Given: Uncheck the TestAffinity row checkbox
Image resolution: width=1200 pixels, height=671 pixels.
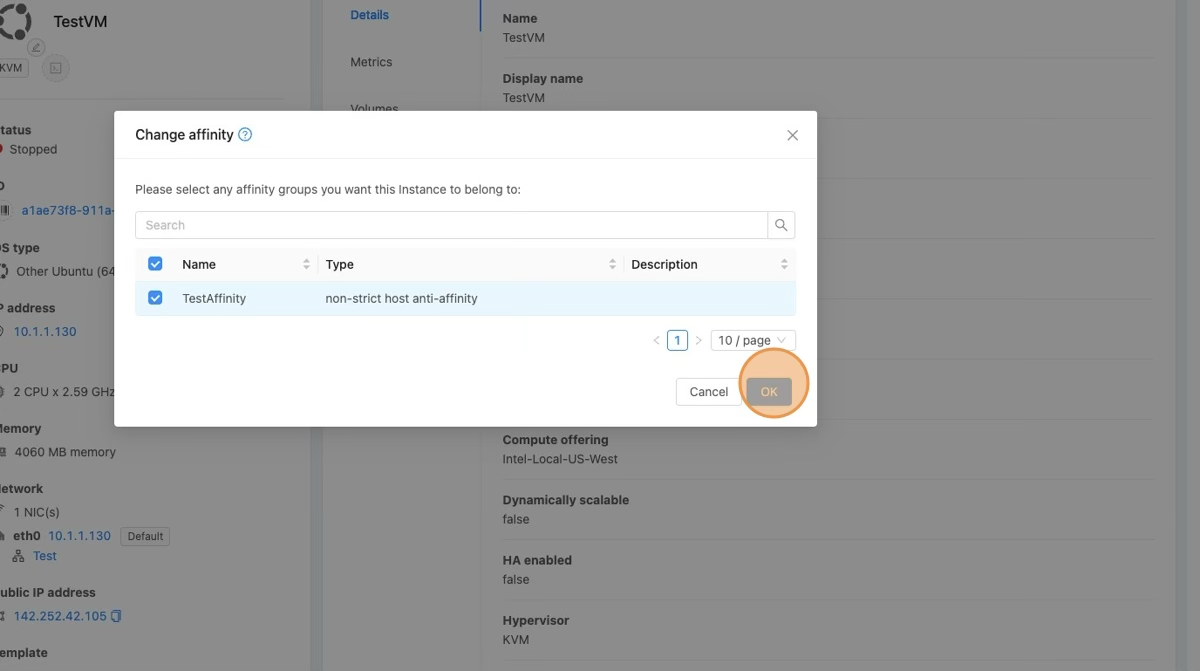Looking at the screenshot, I should [x=155, y=298].
